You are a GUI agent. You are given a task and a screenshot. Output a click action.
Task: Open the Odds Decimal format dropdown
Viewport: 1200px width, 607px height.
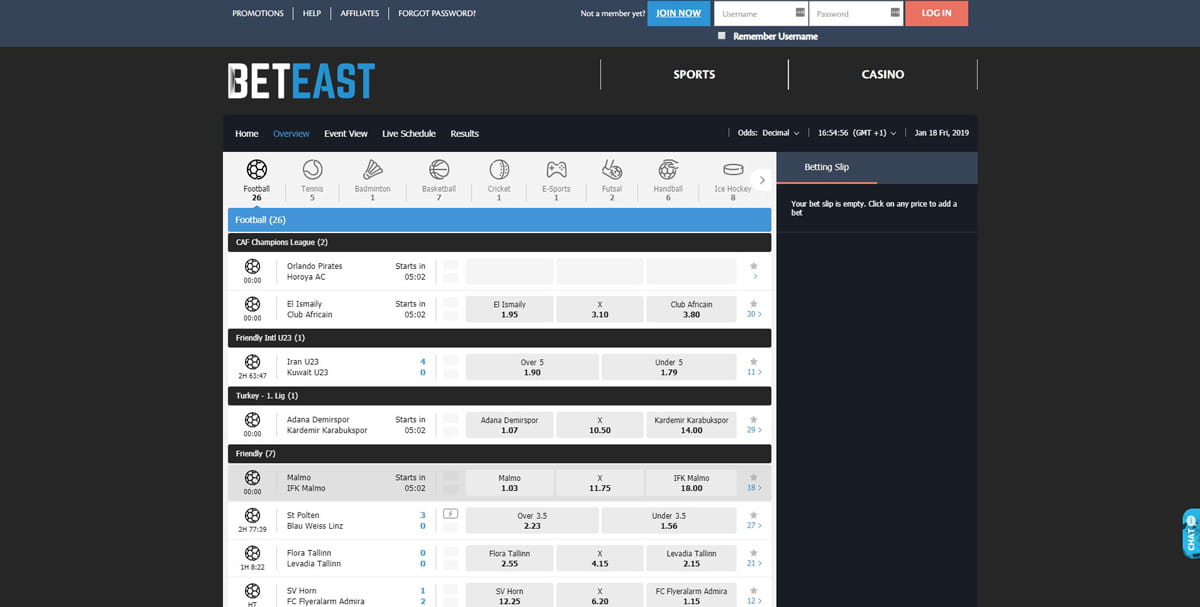click(768, 133)
